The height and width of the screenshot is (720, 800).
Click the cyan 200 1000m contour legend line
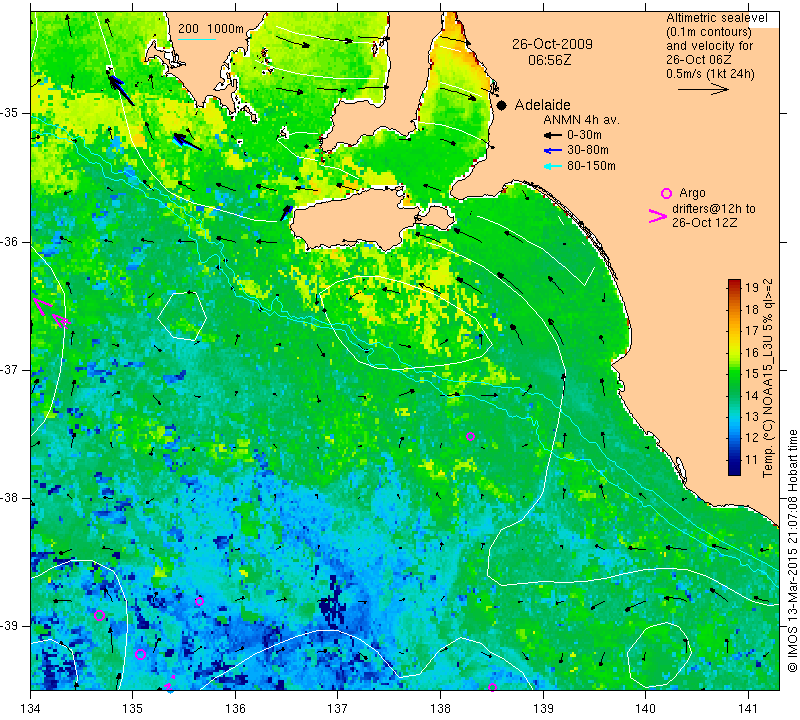click(x=197, y=39)
